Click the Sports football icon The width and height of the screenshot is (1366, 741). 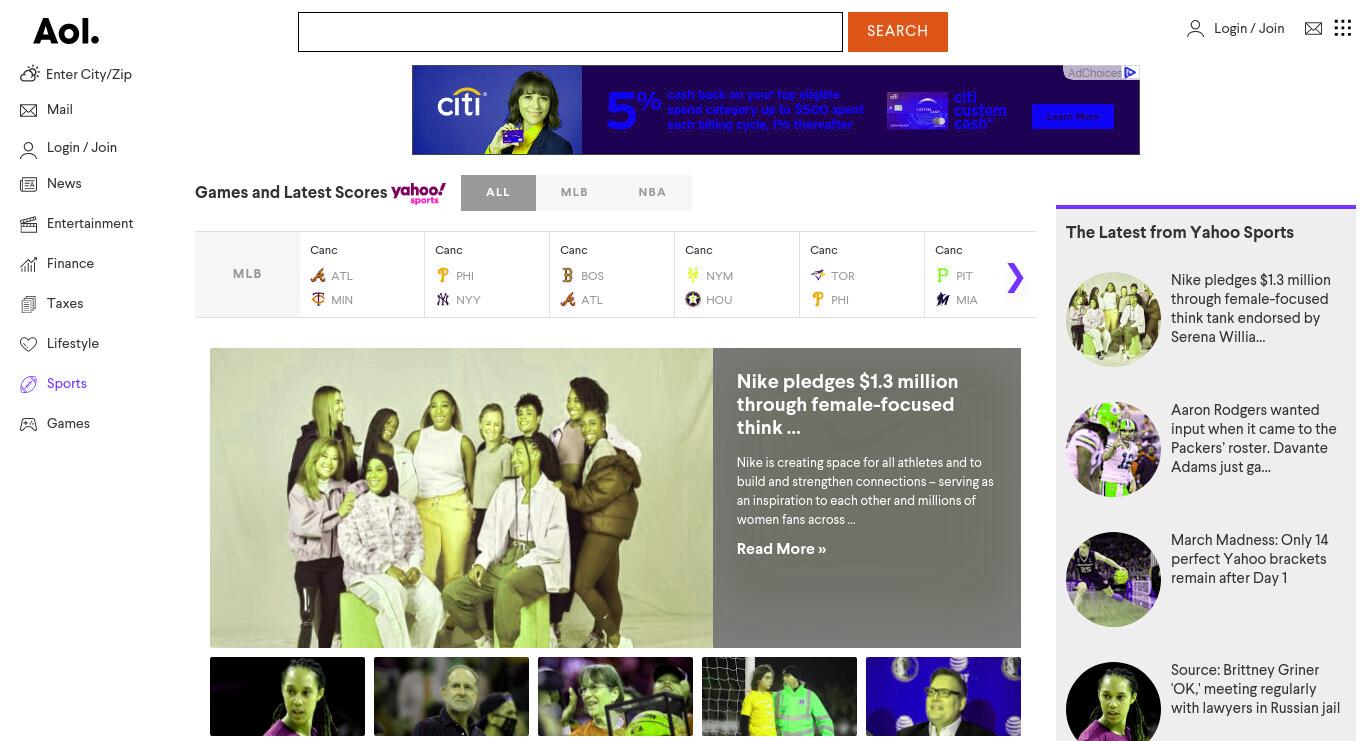click(x=29, y=384)
